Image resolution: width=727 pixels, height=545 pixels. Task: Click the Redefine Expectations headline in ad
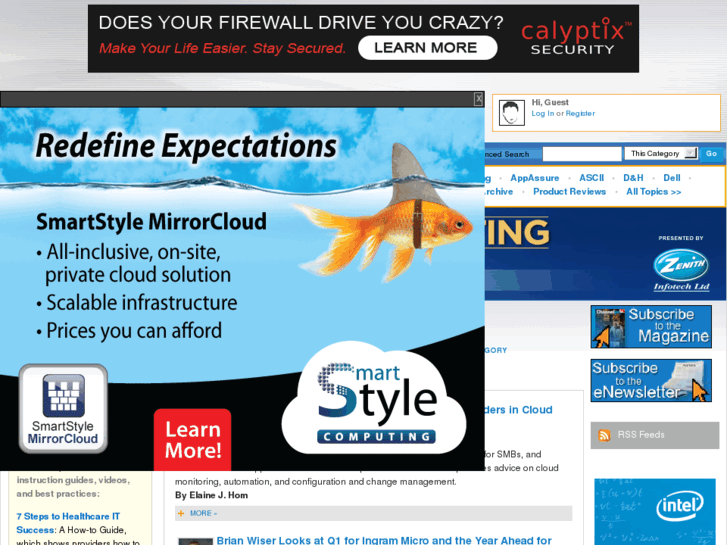[186, 146]
